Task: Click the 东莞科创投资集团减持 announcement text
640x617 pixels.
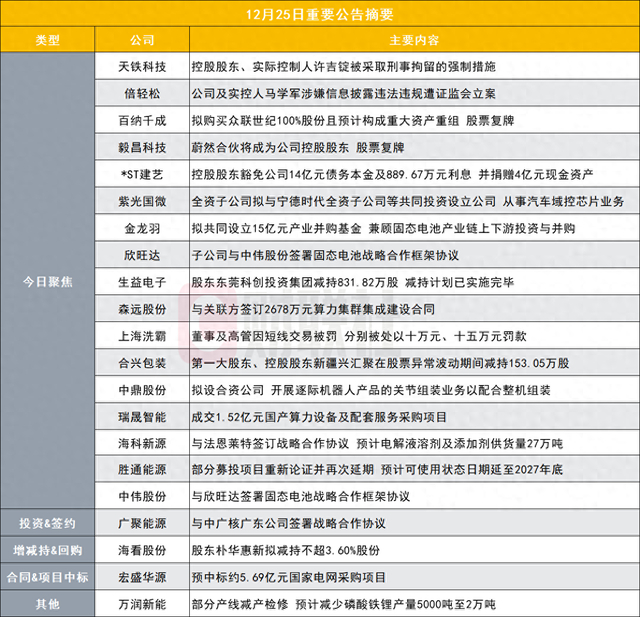Action: click(353, 282)
